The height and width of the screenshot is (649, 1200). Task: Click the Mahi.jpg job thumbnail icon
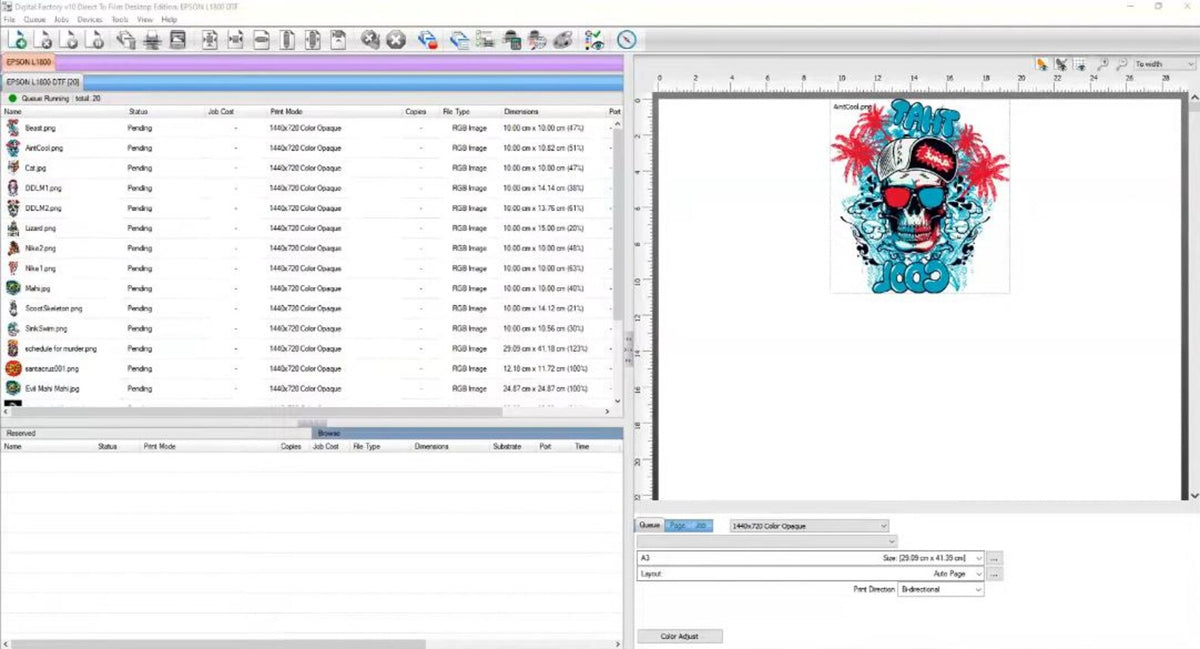point(13,288)
